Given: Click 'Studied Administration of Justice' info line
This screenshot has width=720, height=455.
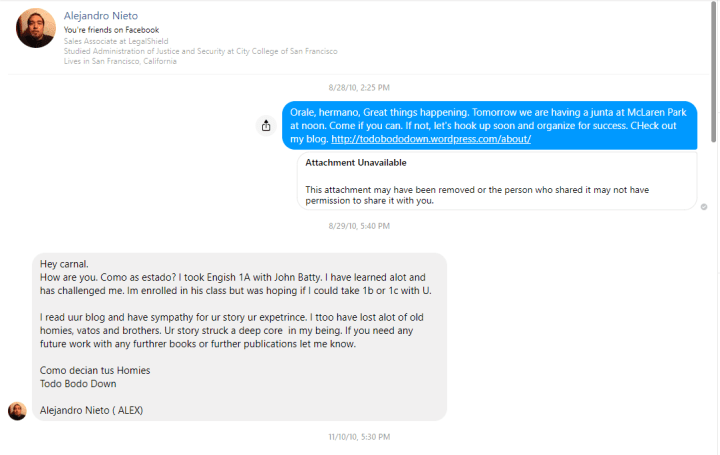Looking at the screenshot, I should pos(200,51).
